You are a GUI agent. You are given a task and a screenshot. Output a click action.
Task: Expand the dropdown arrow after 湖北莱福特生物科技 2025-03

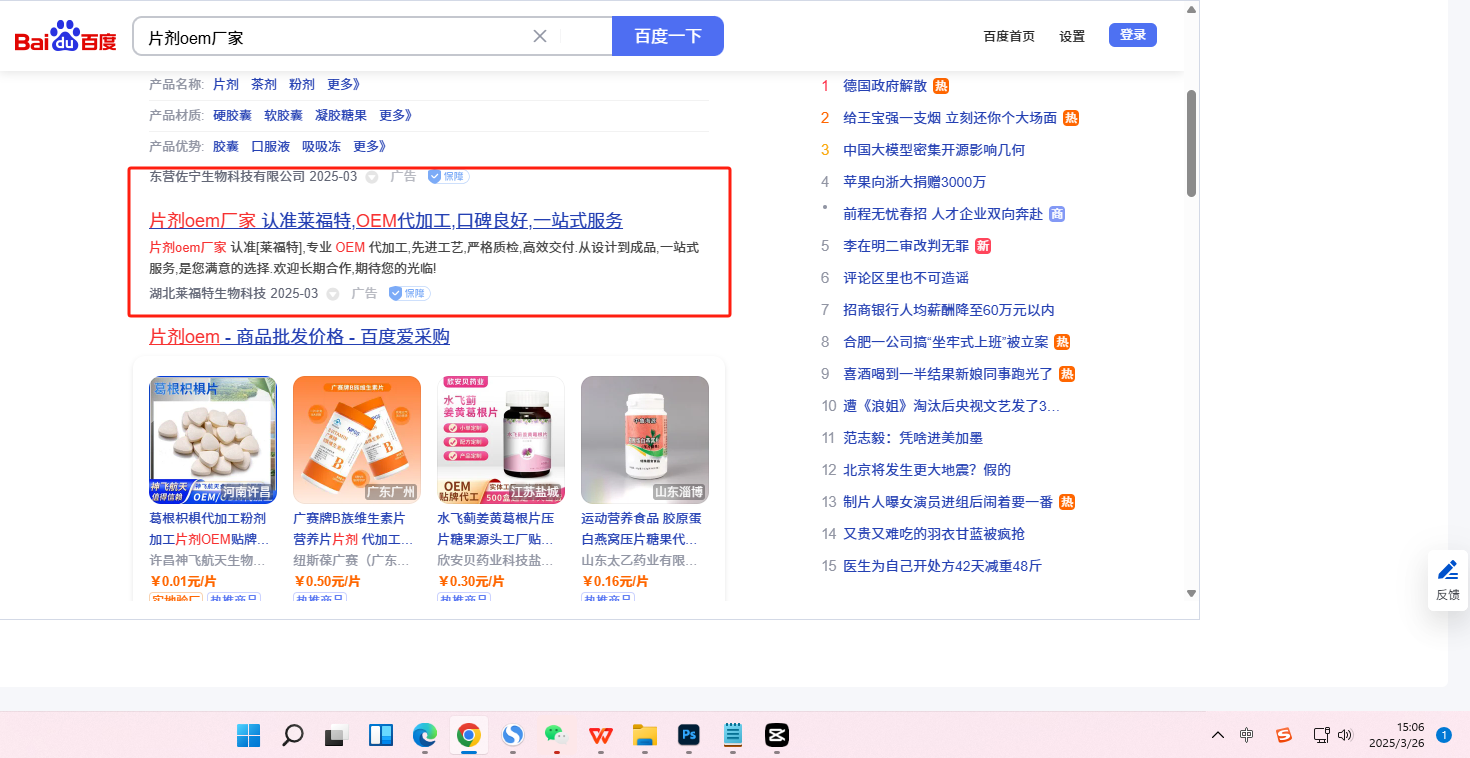(x=333, y=294)
